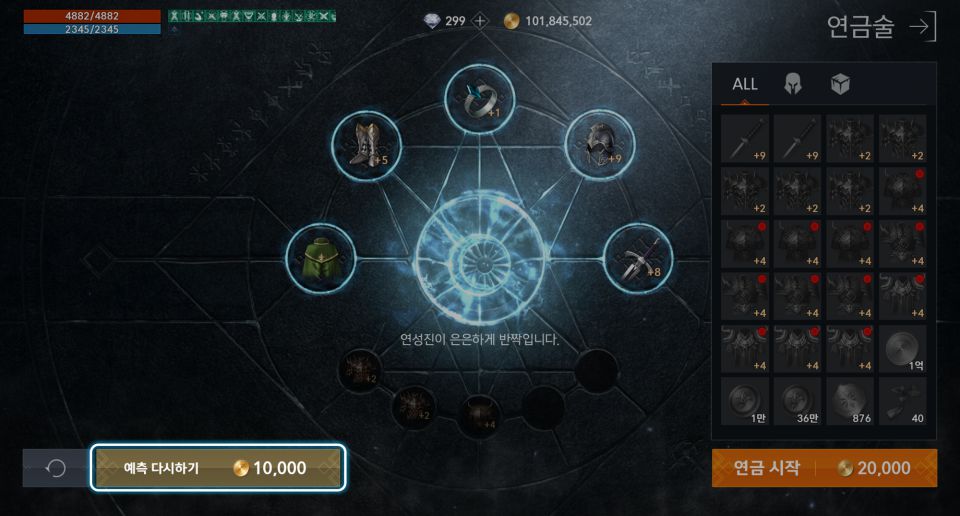
Task: Pick the 36만 coin item in inventory
Action: coord(797,402)
